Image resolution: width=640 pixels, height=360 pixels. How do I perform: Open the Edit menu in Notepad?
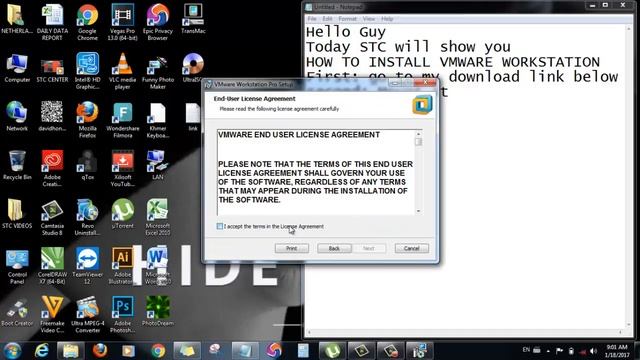coord(327,19)
